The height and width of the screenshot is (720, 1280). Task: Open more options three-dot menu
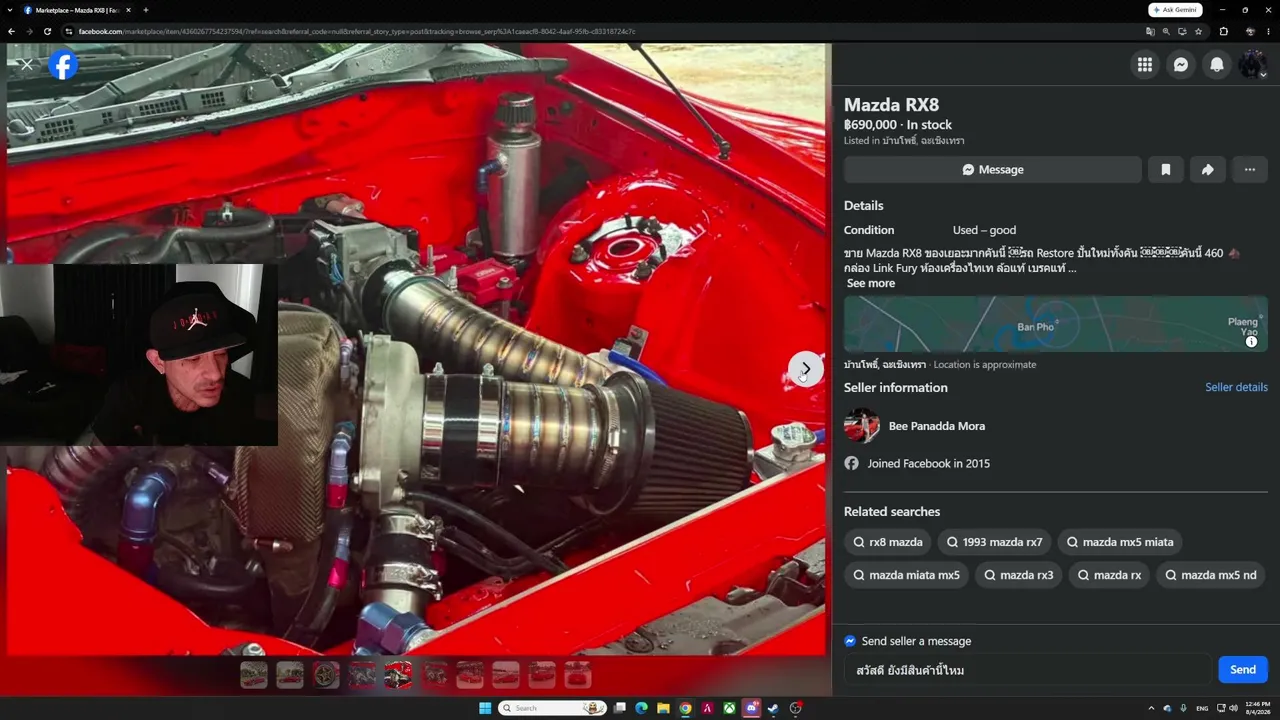tap(1249, 170)
